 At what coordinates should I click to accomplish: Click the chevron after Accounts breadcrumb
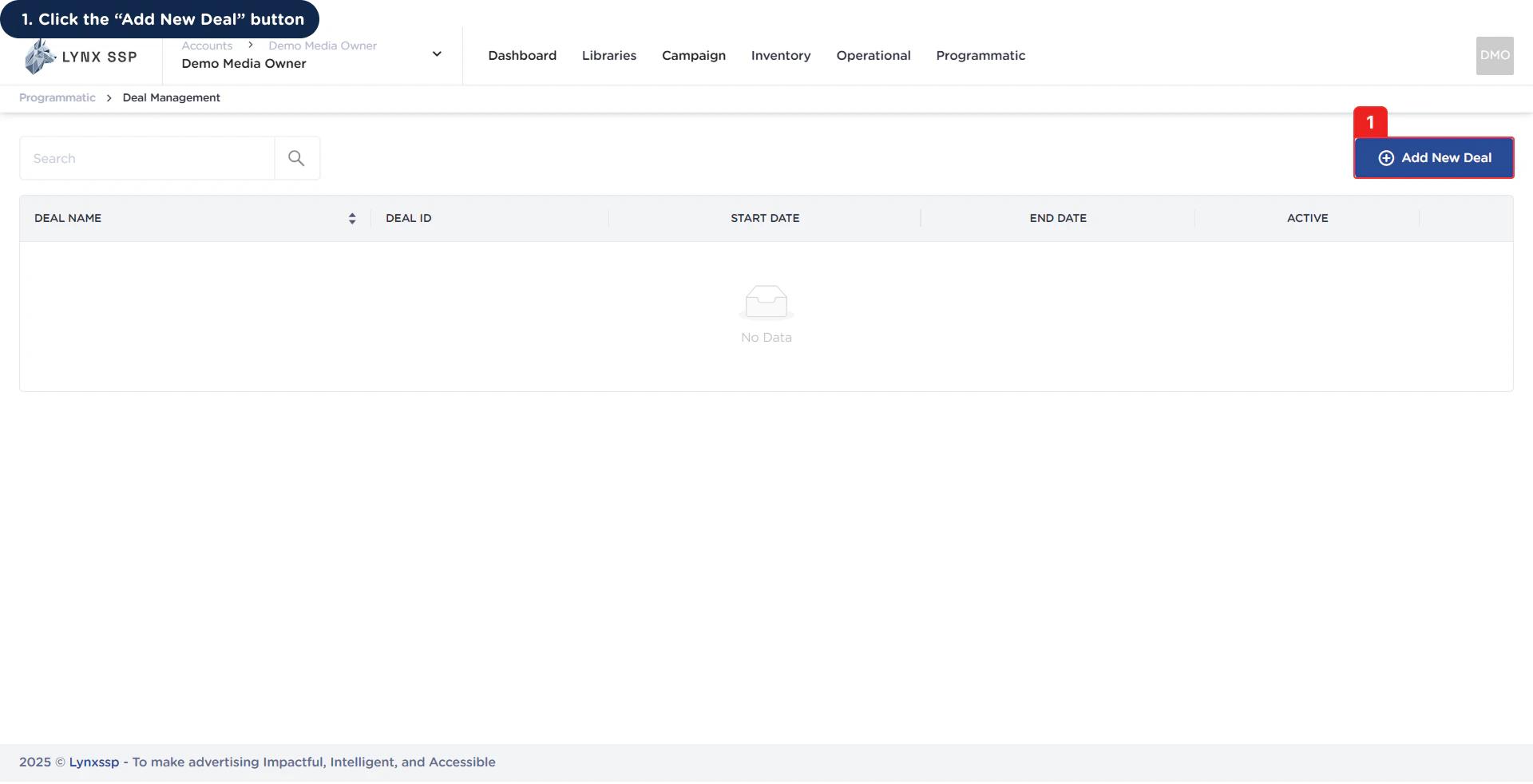coord(250,45)
